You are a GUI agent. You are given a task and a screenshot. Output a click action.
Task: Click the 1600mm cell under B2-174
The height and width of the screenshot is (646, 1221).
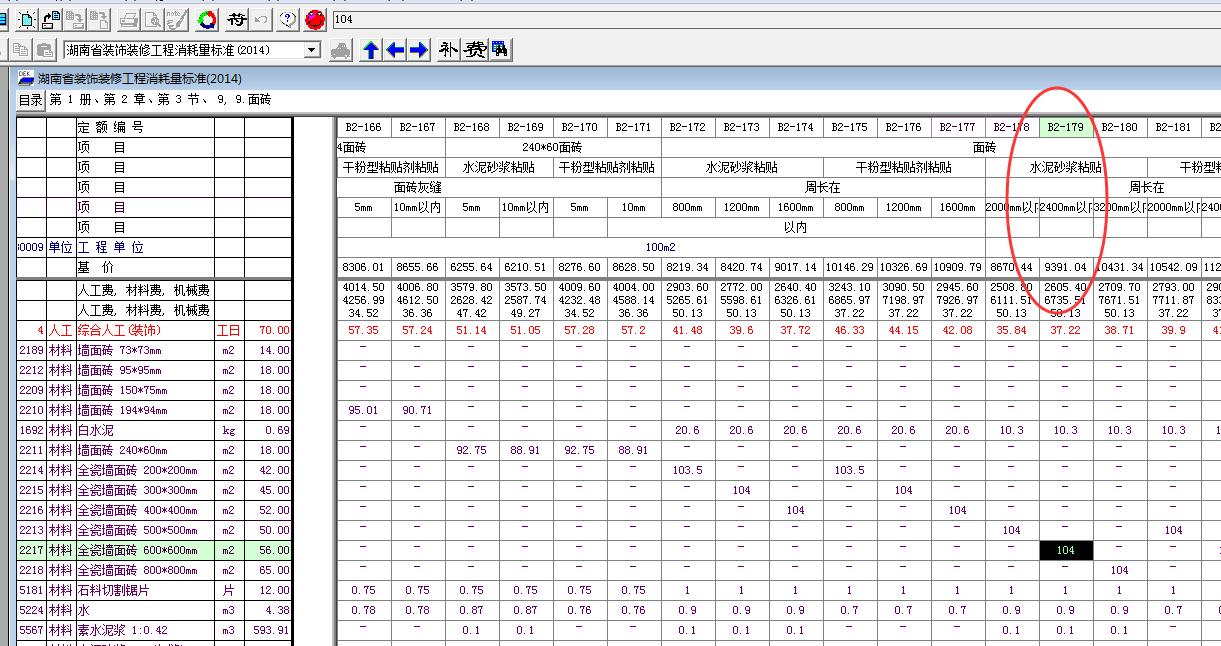[x=795, y=207]
